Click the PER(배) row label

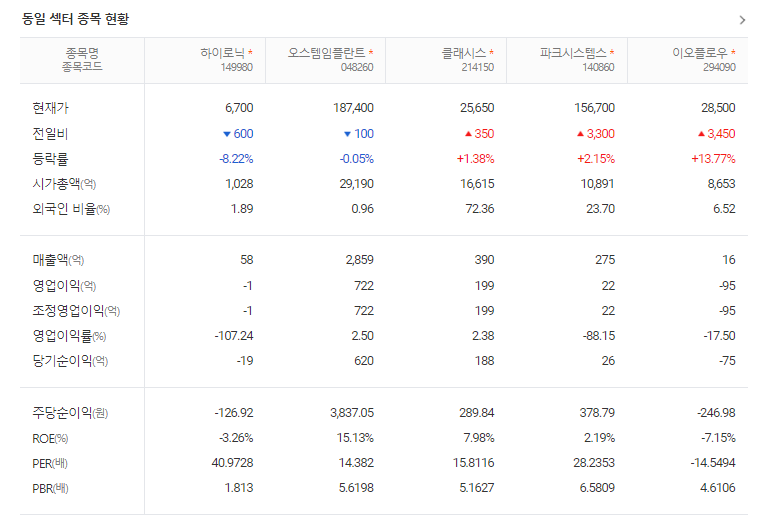pos(50,464)
